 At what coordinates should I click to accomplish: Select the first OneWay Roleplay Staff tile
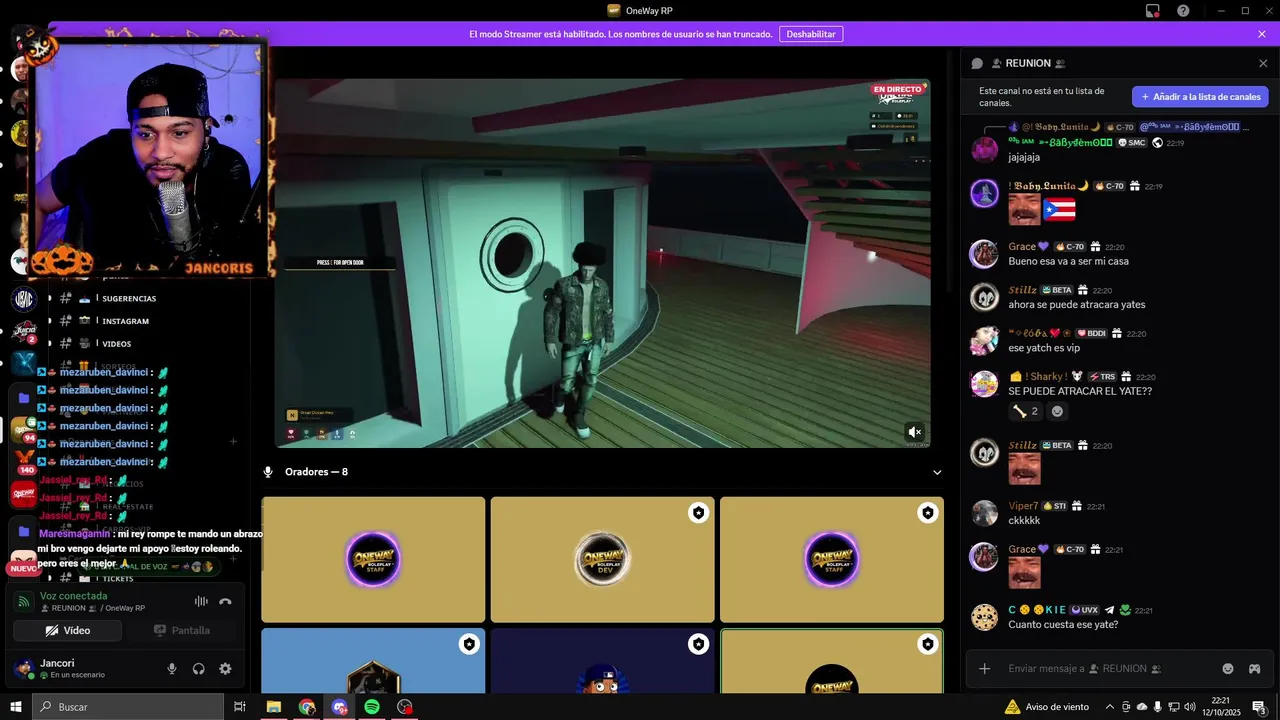coord(373,560)
